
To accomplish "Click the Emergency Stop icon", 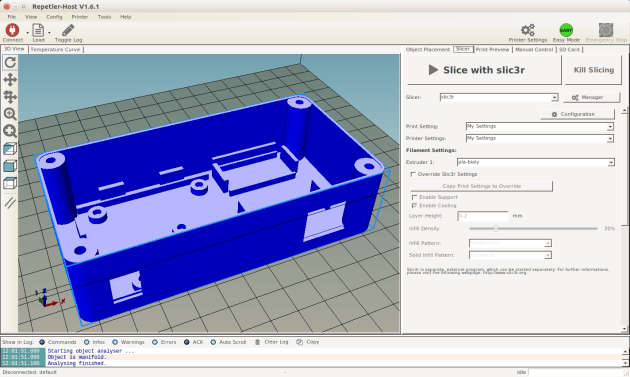I will pyautogui.click(x=606, y=30).
